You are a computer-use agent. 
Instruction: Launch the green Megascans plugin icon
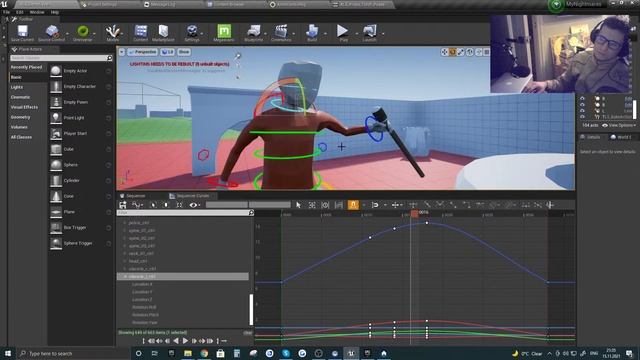[224, 31]
